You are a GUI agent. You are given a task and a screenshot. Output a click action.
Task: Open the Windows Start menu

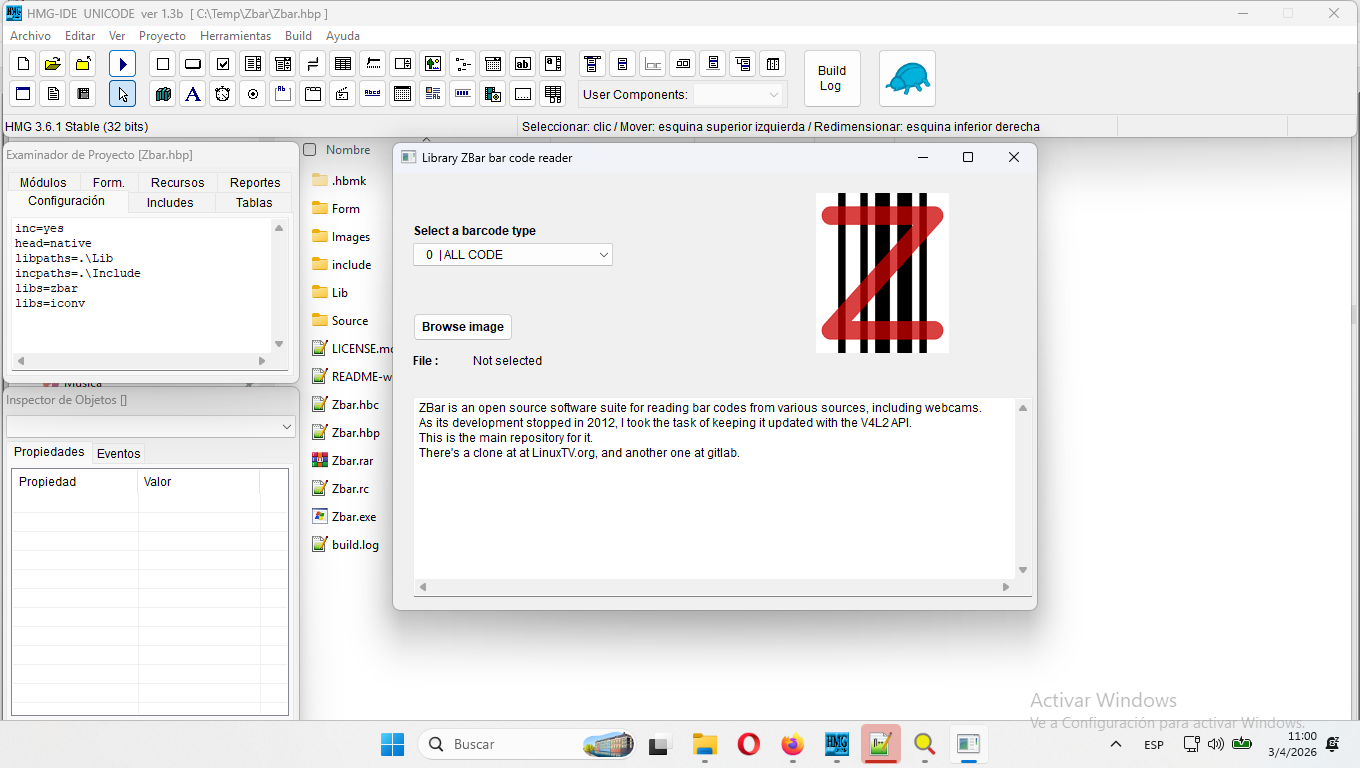(393, 744)
